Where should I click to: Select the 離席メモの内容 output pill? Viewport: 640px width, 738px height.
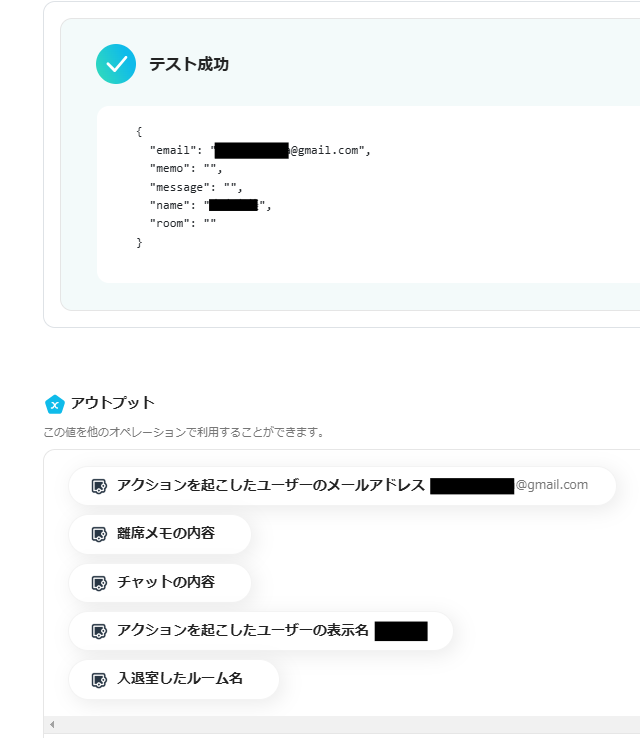pos(165,533)
